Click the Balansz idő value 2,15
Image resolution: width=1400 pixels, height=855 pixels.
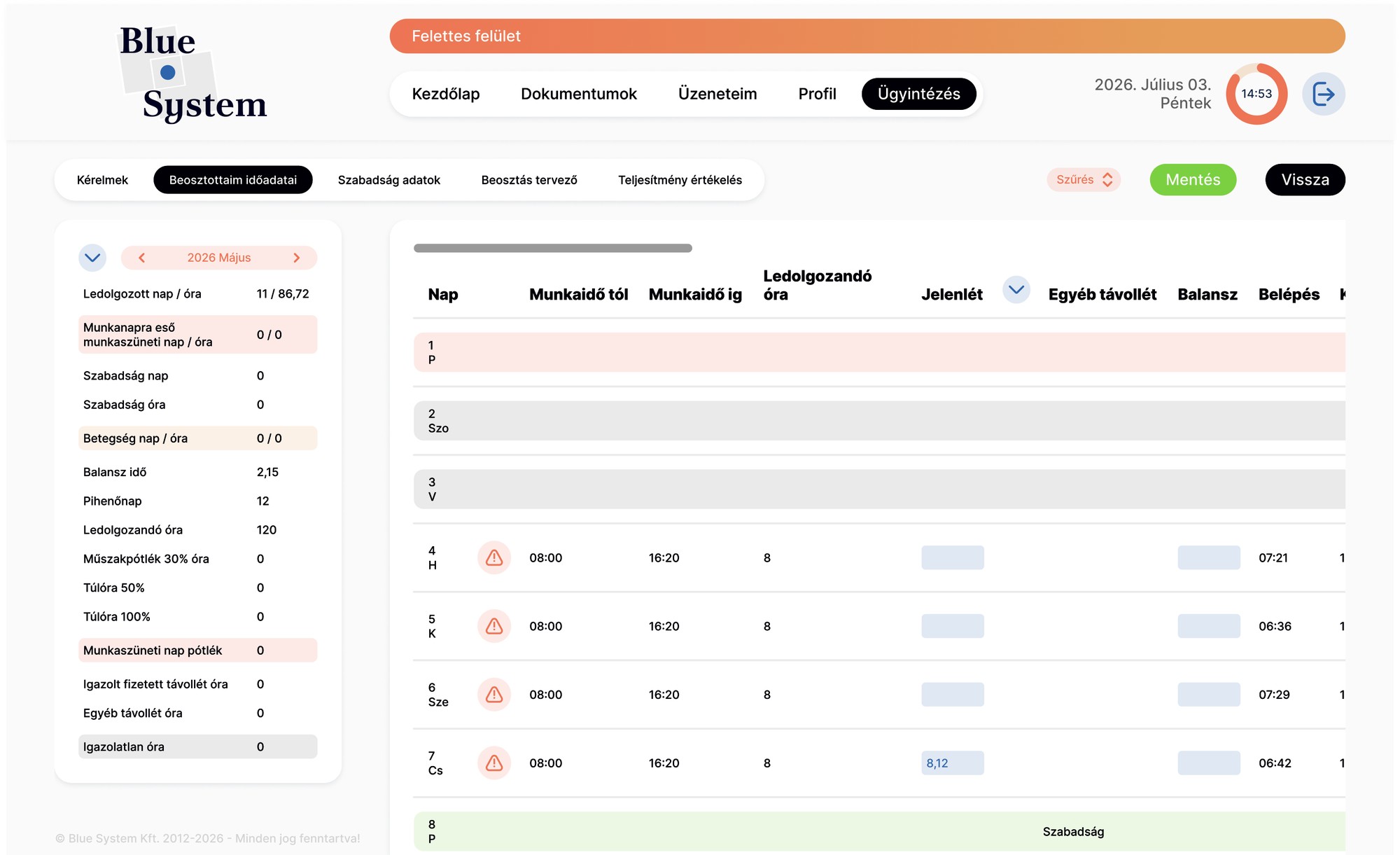click(x=267, y=472)
